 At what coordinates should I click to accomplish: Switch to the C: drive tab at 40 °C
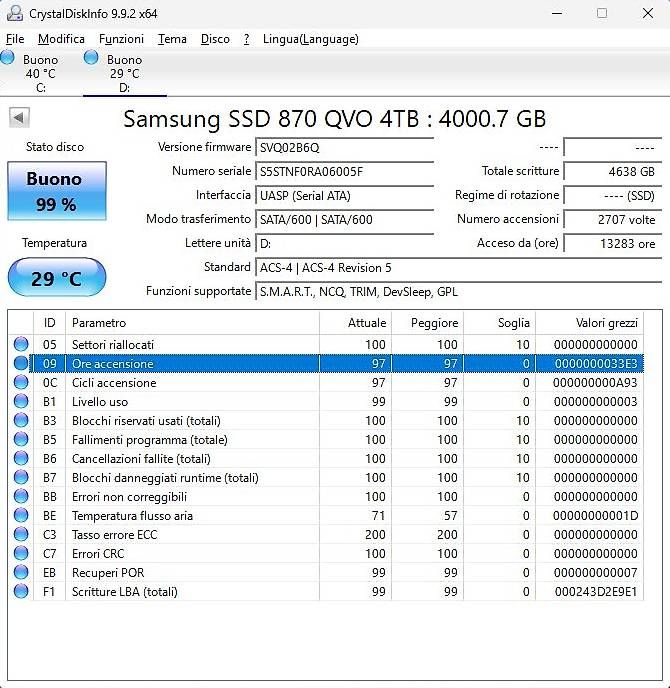tap(40, 73)
